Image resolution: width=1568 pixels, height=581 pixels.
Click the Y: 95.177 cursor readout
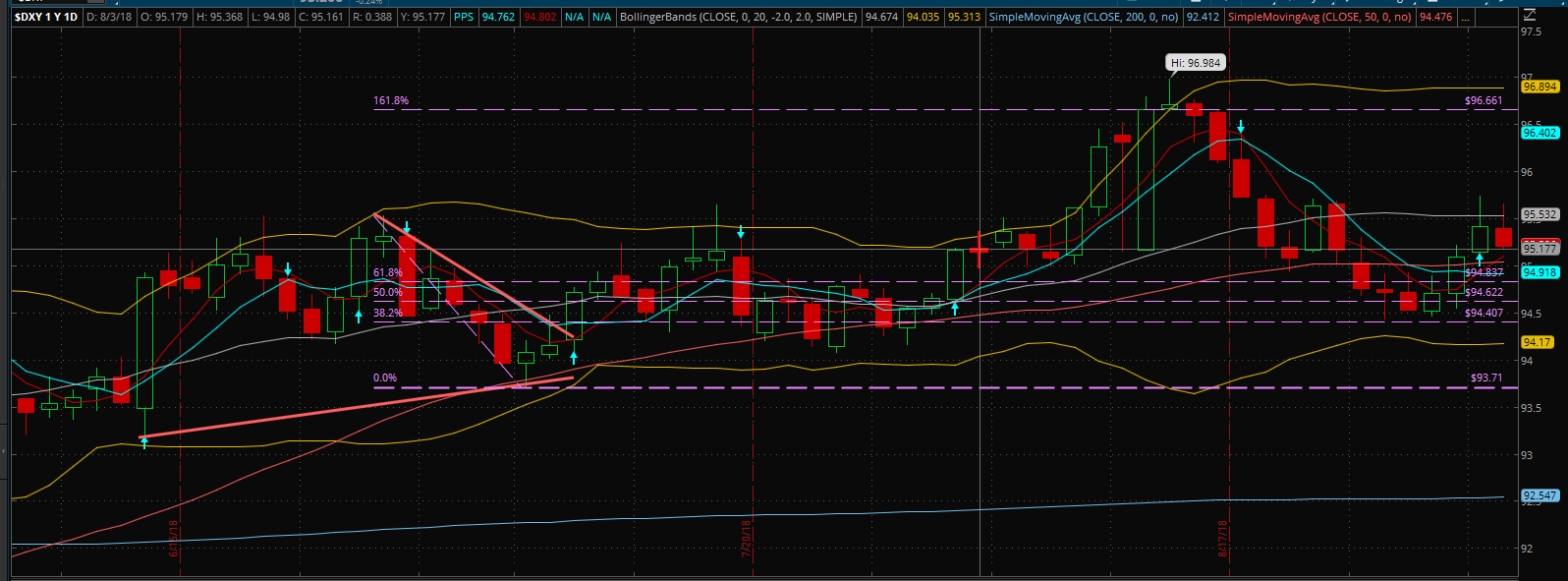point(422,17)
